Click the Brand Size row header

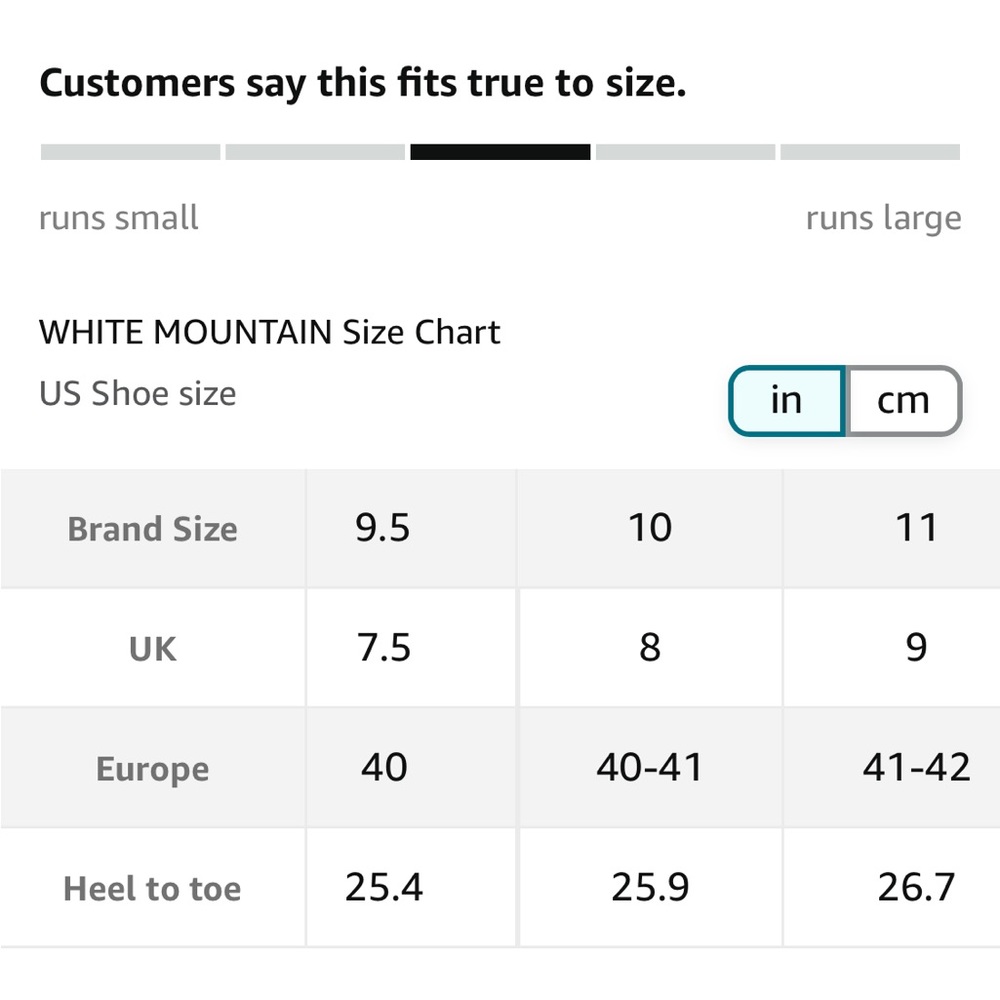(x=152, y=529)
